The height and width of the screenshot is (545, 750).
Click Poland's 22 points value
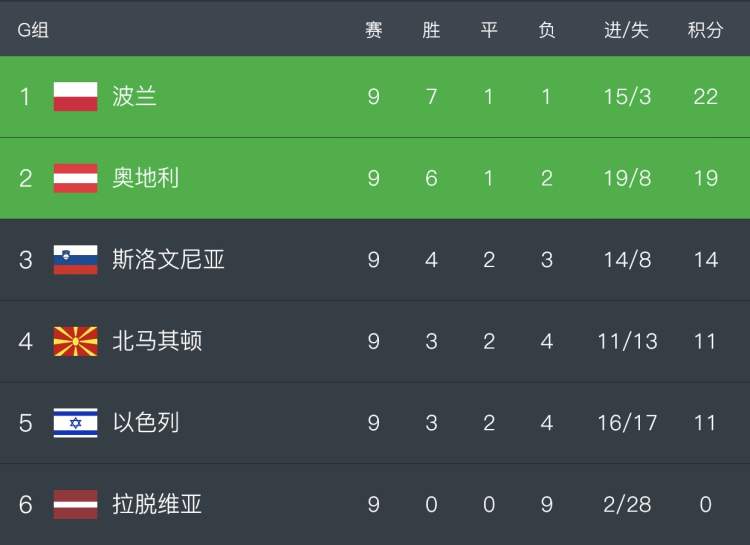(x=706, y=97)
